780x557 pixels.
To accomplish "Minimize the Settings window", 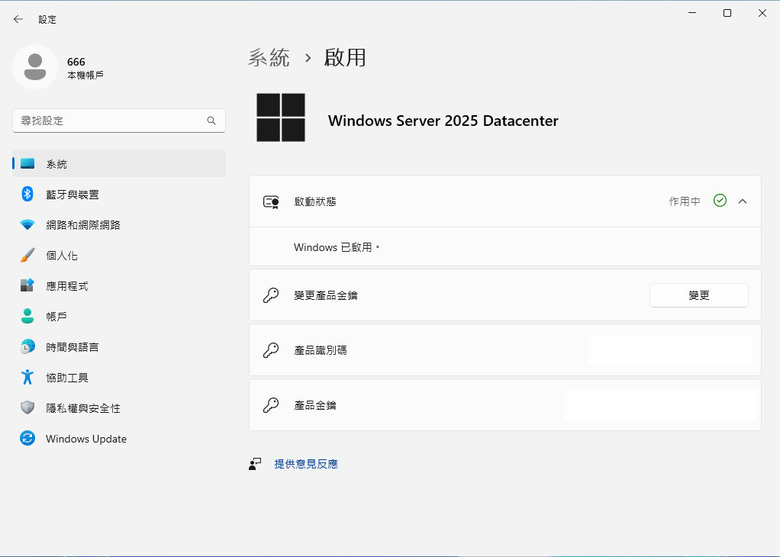I will pyautogui.click(x=692, y=13).
